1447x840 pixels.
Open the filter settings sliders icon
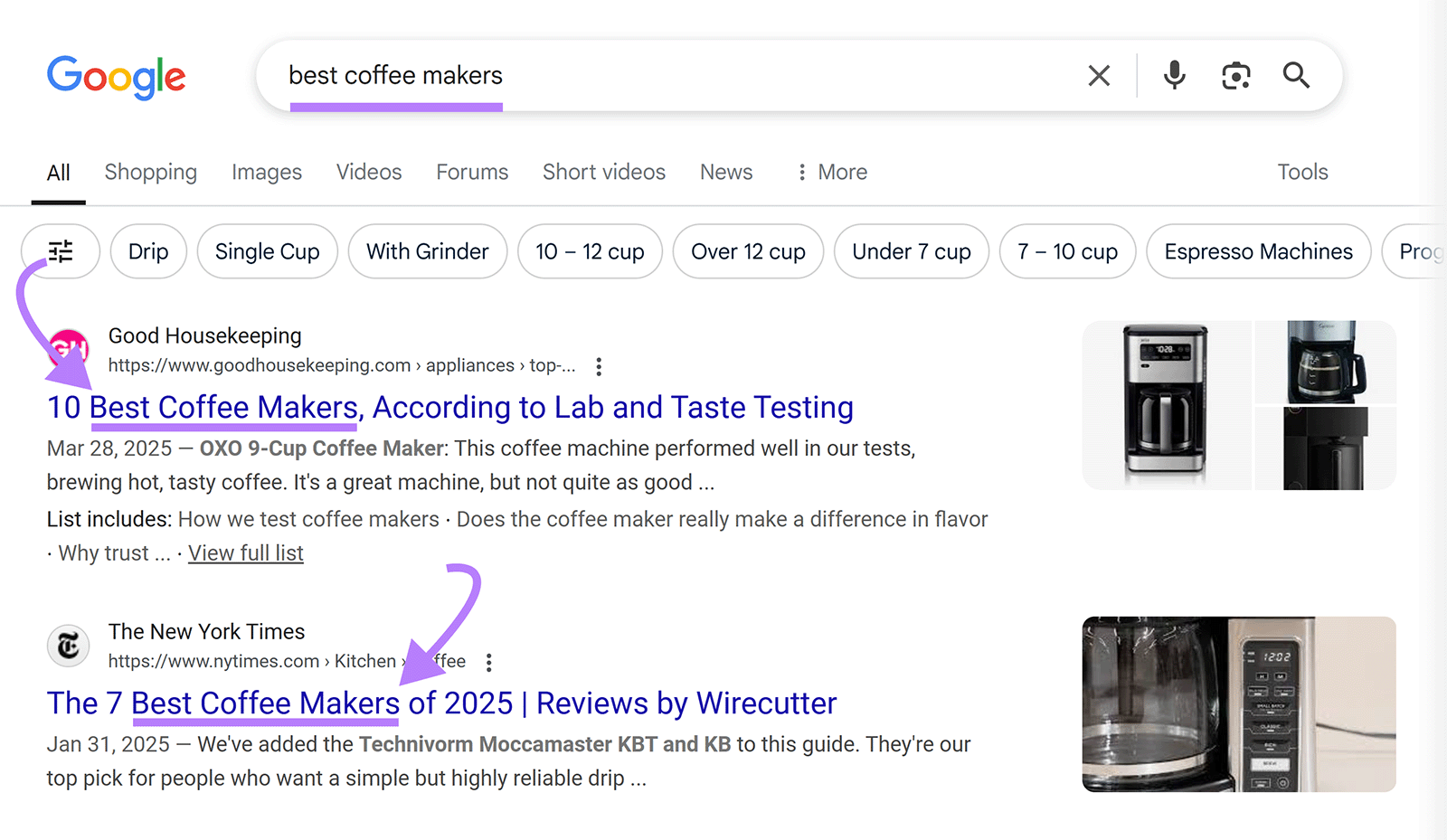pyautogui.click(x=60, y=251)
